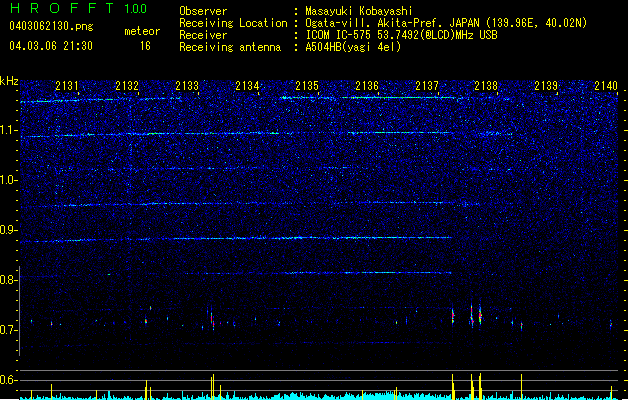Click the Ogata-vill. Akita-Pref. JAPAN location text
Viewport: 629px width, 400px height.
[446, 23]
